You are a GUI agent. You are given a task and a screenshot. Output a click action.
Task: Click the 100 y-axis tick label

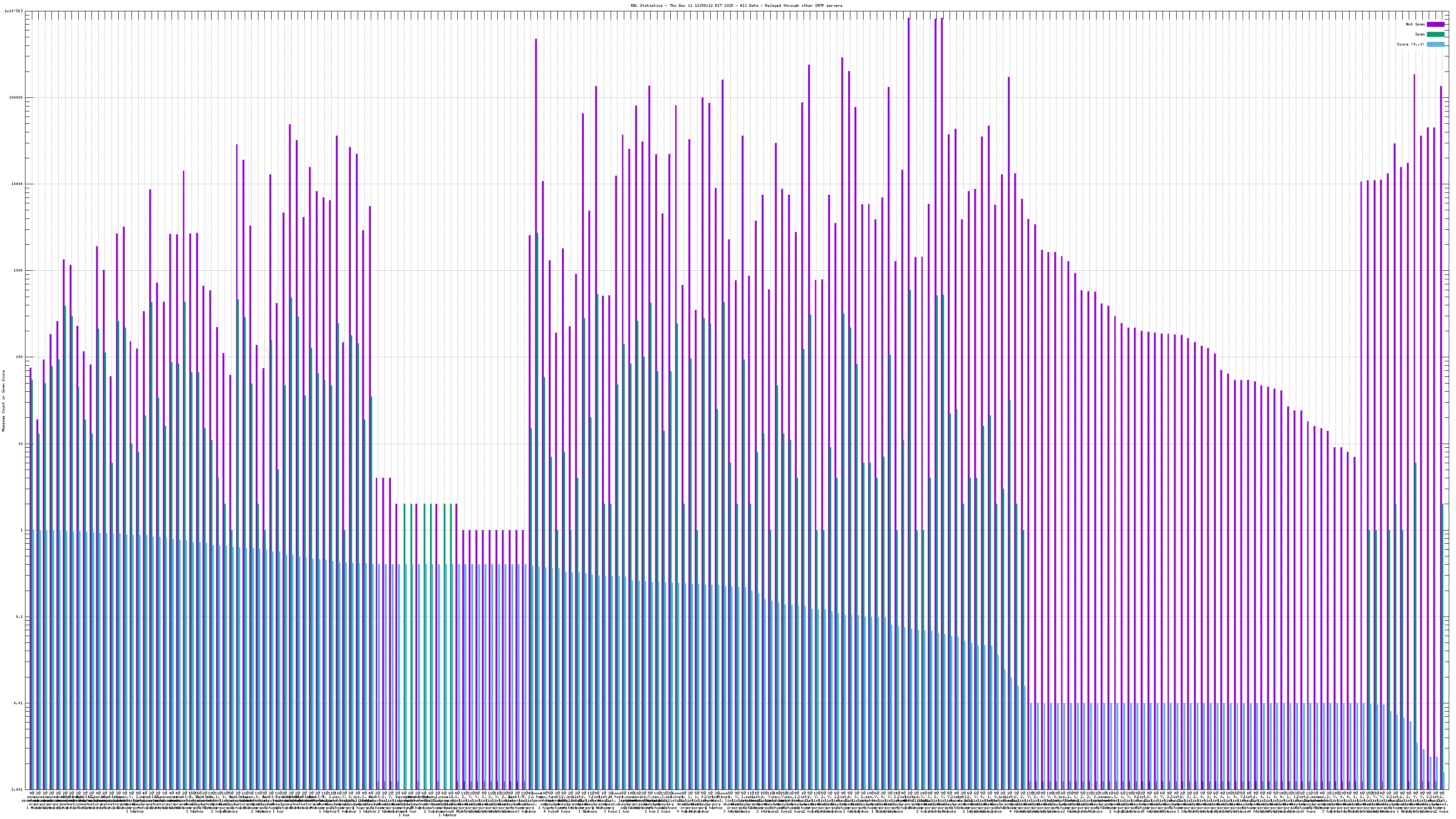[x=19, y=357]
